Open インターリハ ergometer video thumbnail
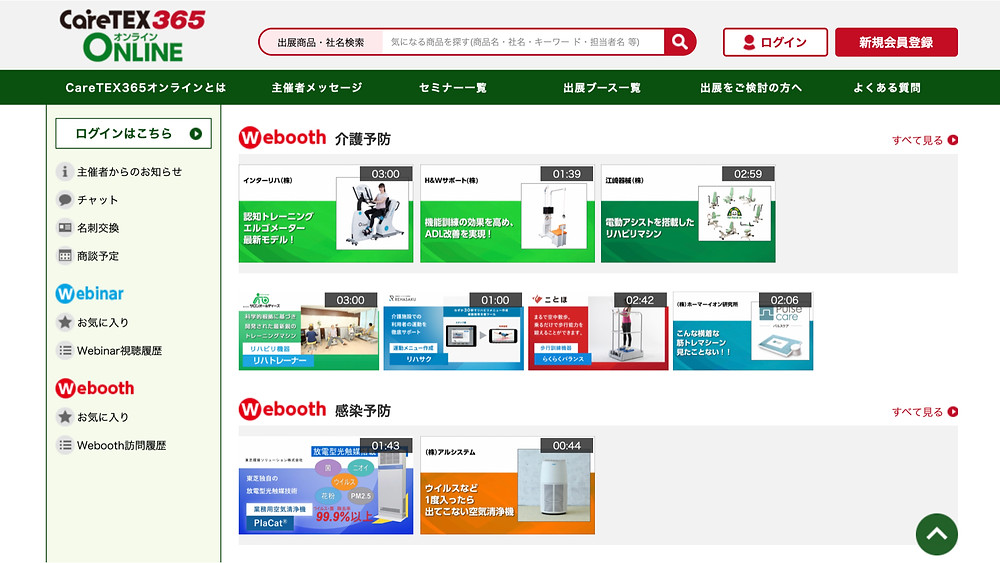The height and width of the screenshot is (563, 1000). click(x=326, y=214)
